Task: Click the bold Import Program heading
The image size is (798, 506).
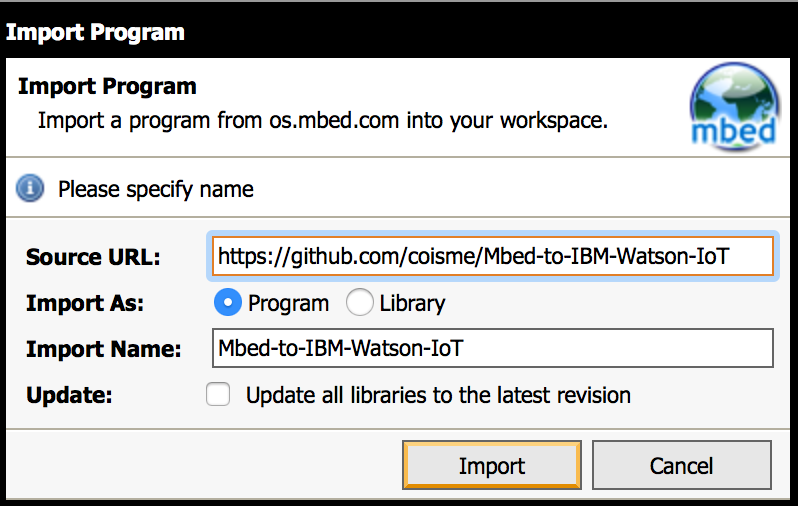Action: [x=107, y=86]
